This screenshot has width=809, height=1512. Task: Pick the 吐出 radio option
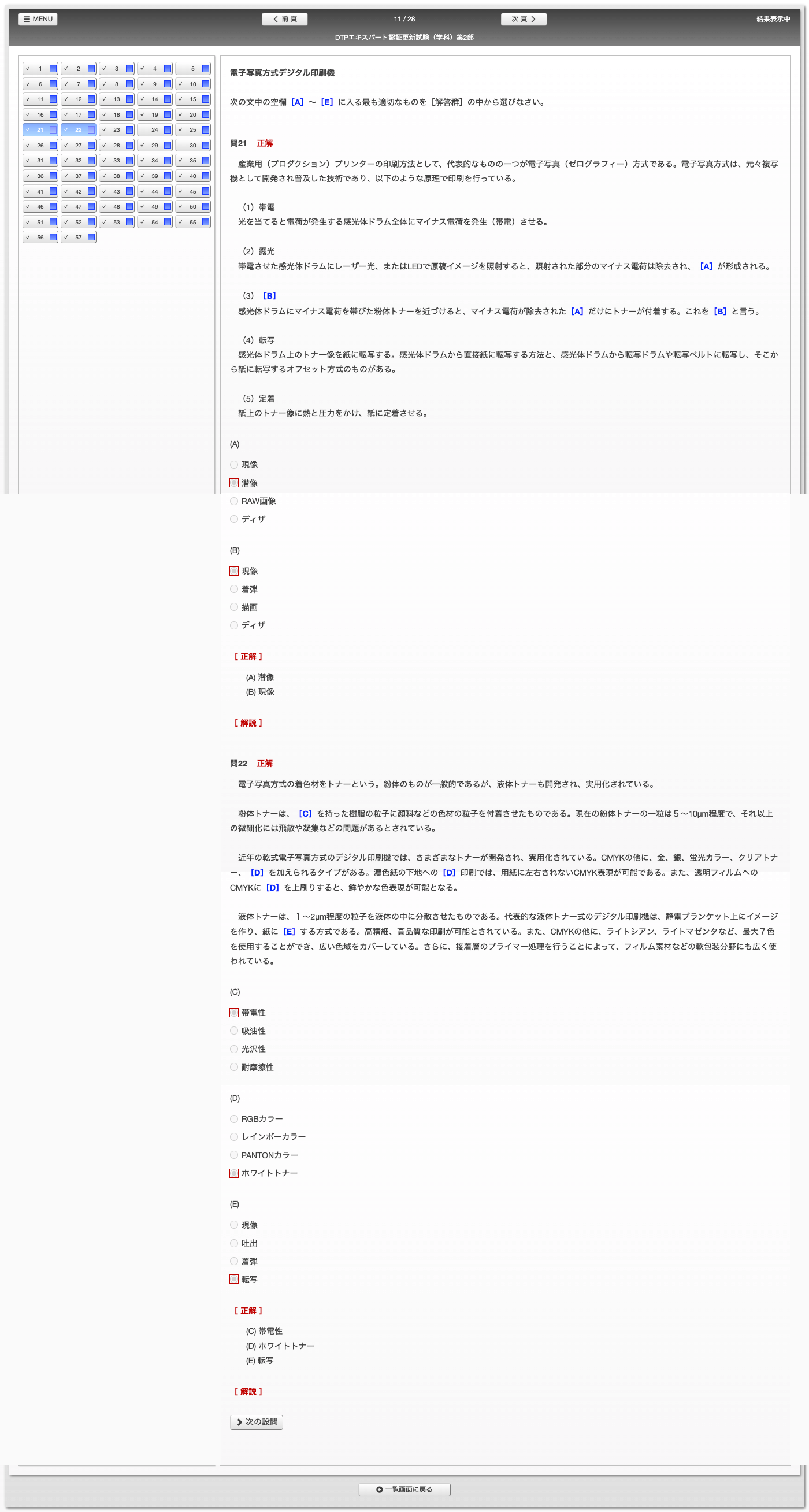click(234, 1243)
